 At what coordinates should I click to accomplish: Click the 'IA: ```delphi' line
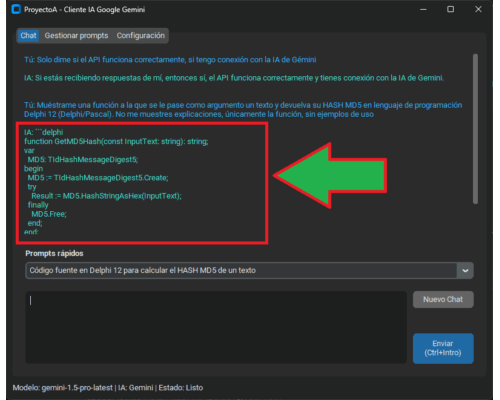pyautogui.click(x=43, y=132)
